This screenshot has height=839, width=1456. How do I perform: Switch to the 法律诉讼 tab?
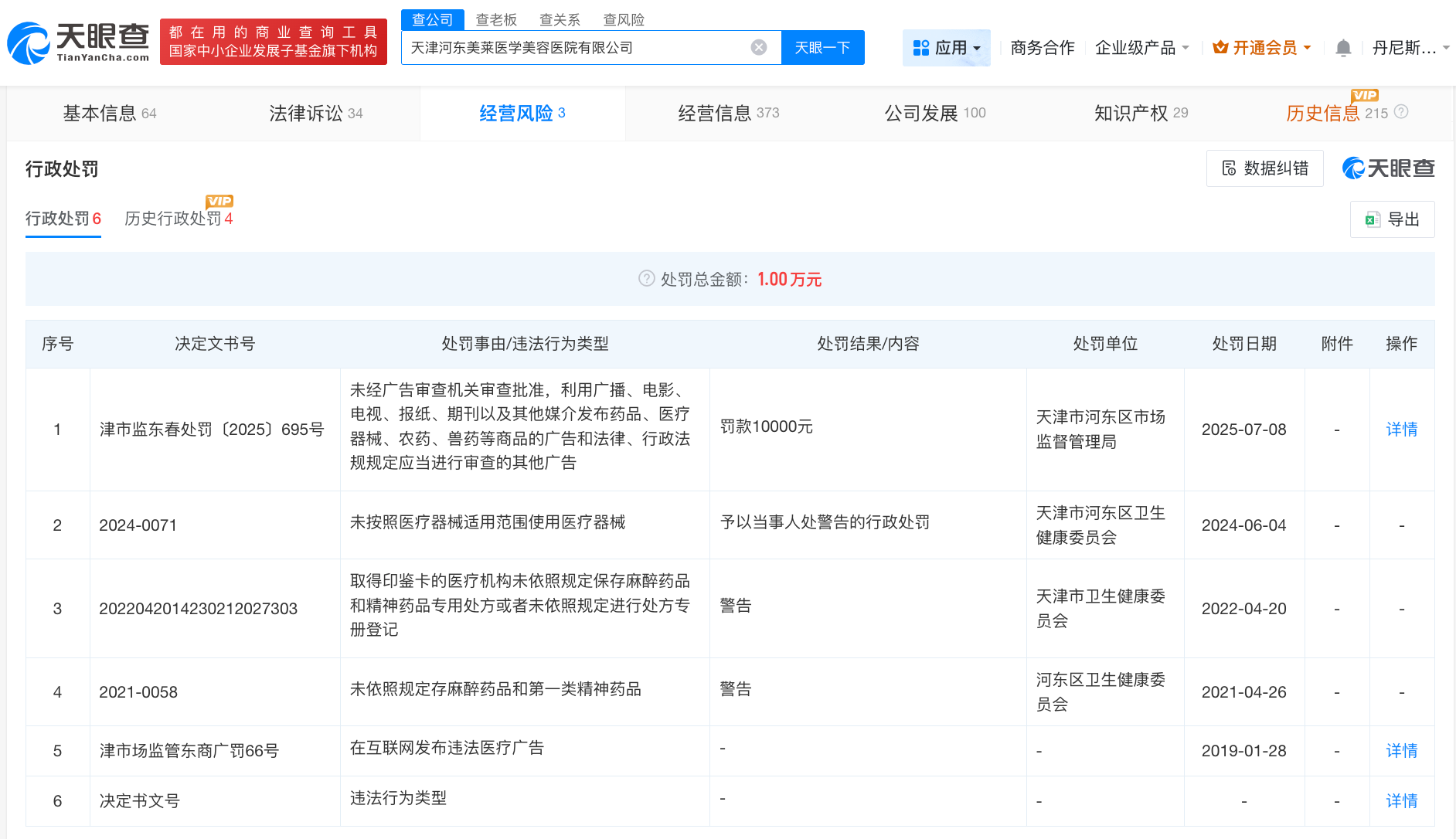[x=315, y=114]
